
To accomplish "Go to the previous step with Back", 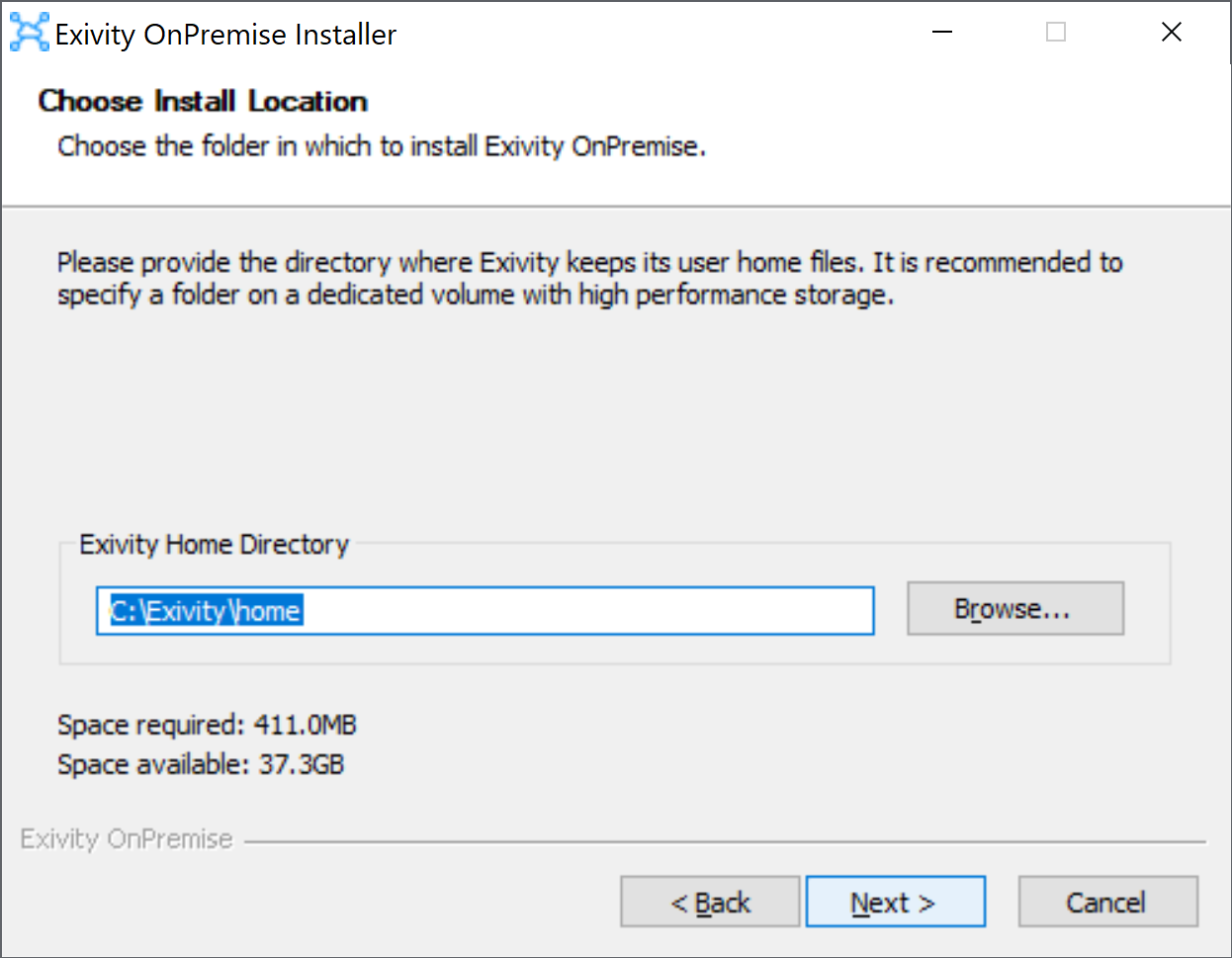I will (710, 902).
